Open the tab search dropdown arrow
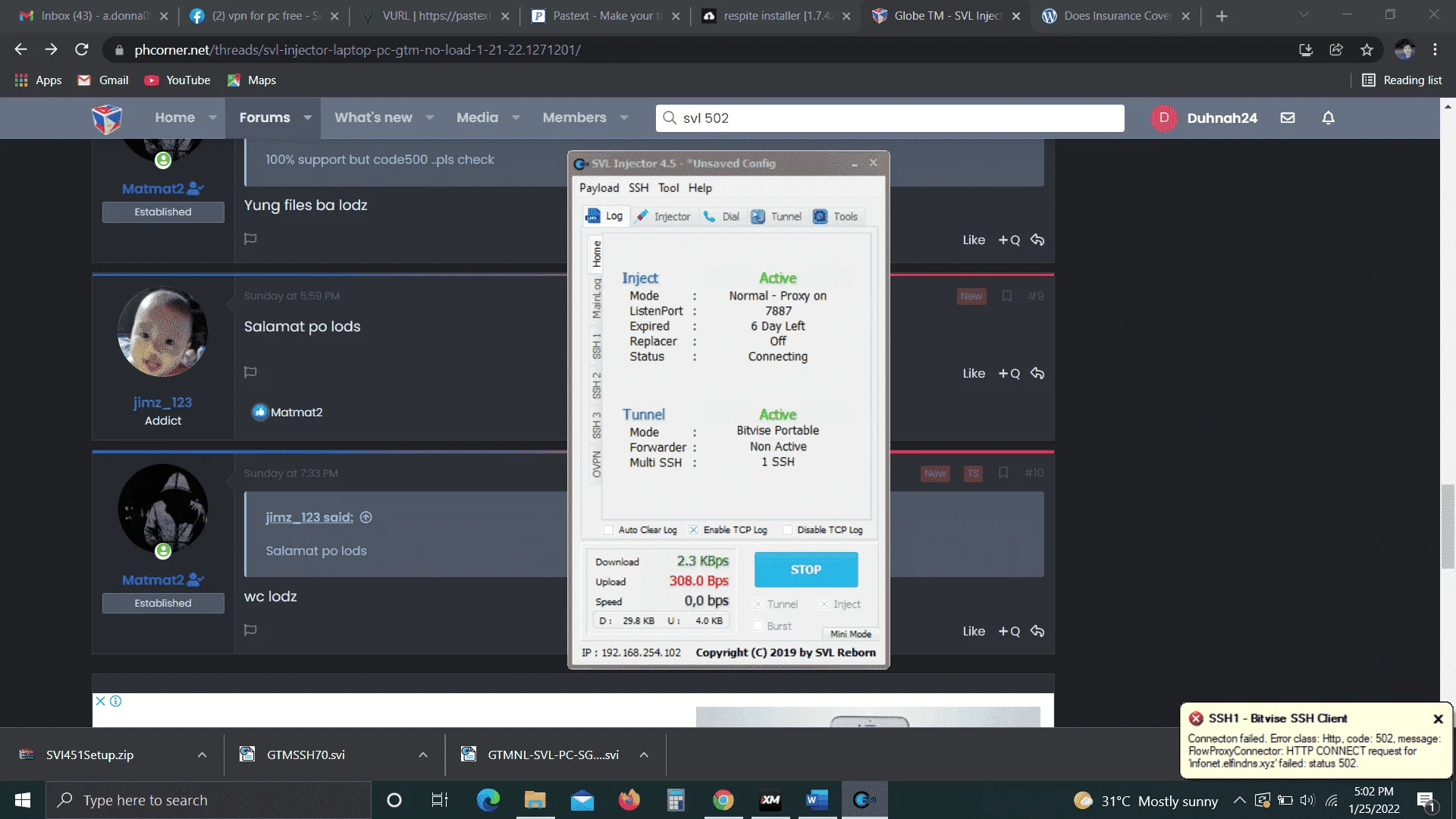This screenshot has width=1456, height=819. tap(1304, 14)
